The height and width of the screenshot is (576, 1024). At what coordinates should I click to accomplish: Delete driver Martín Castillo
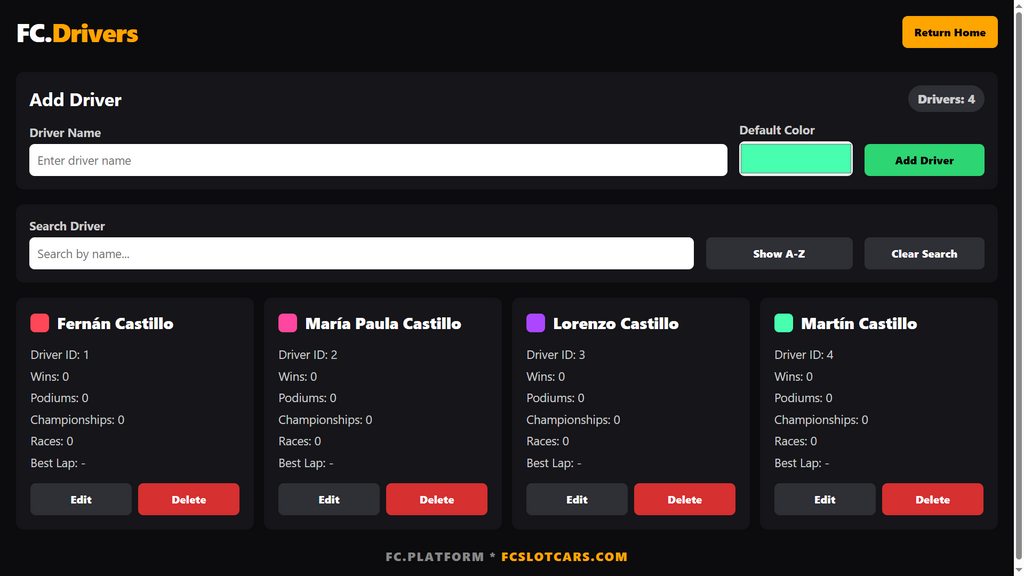pyautogui.click(x=933, y=499)
